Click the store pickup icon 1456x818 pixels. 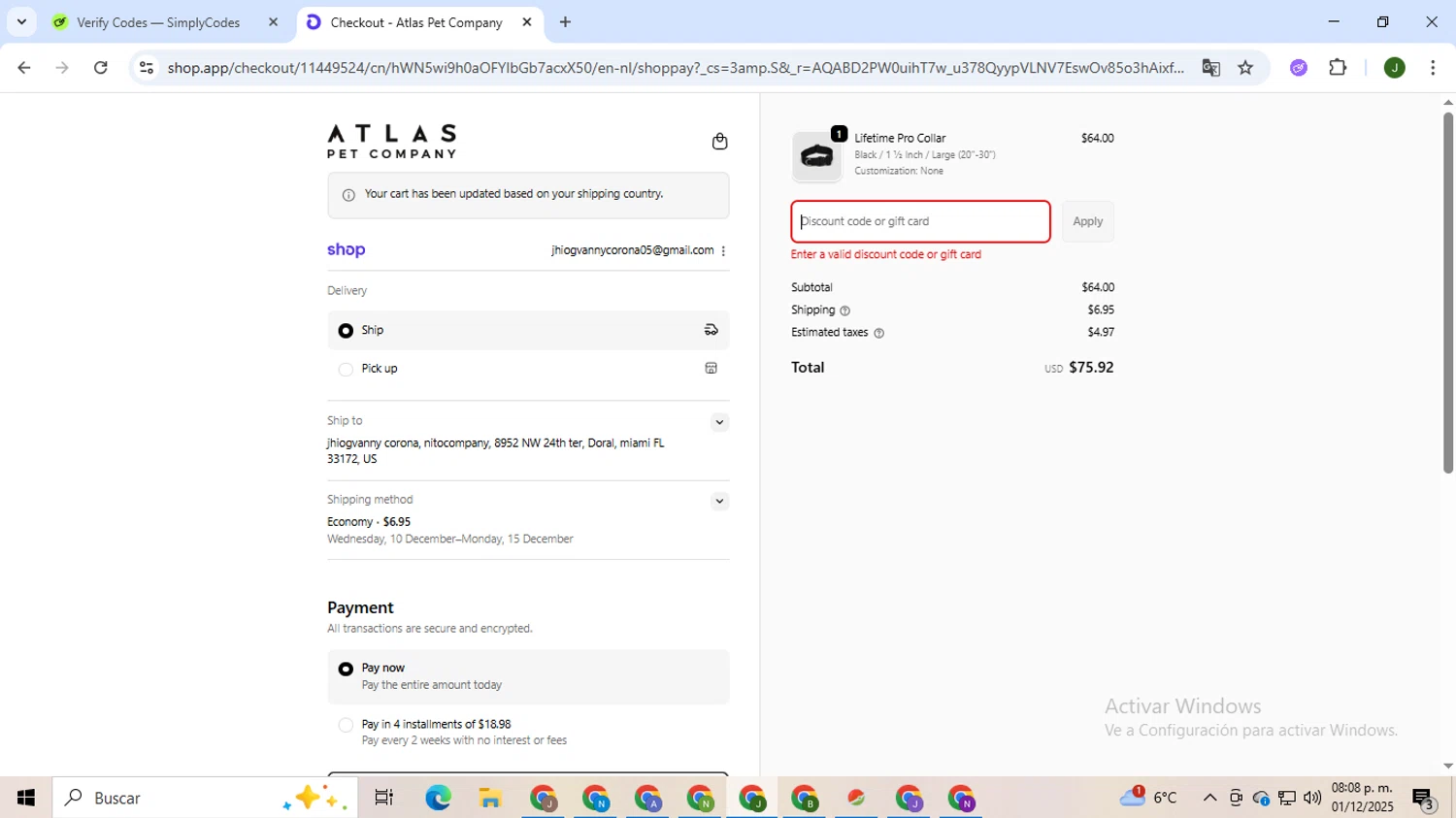(711, 369)
